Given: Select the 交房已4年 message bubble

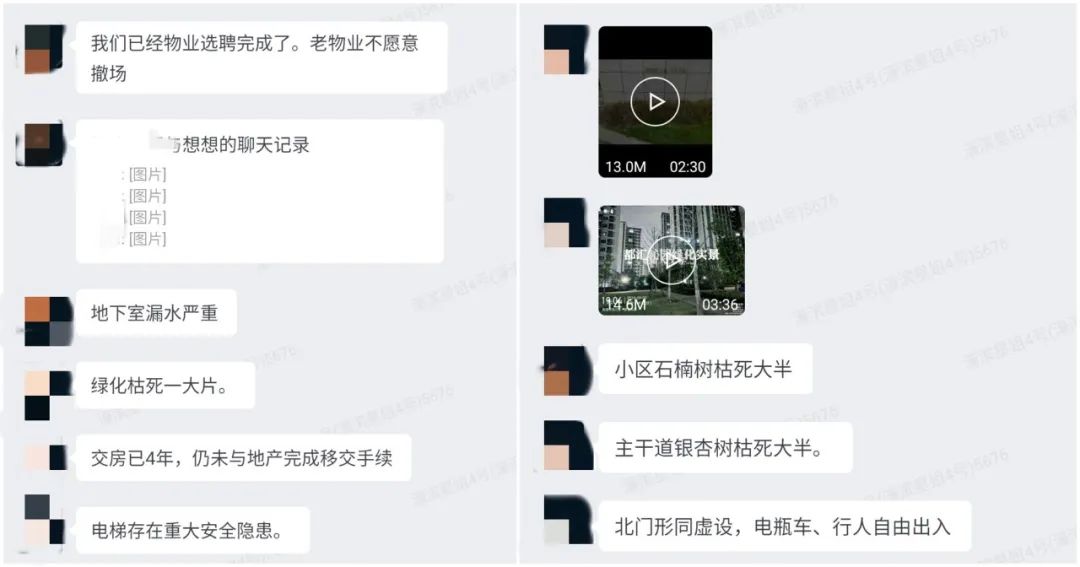Looking at the screenshot, I should point(243,458).
